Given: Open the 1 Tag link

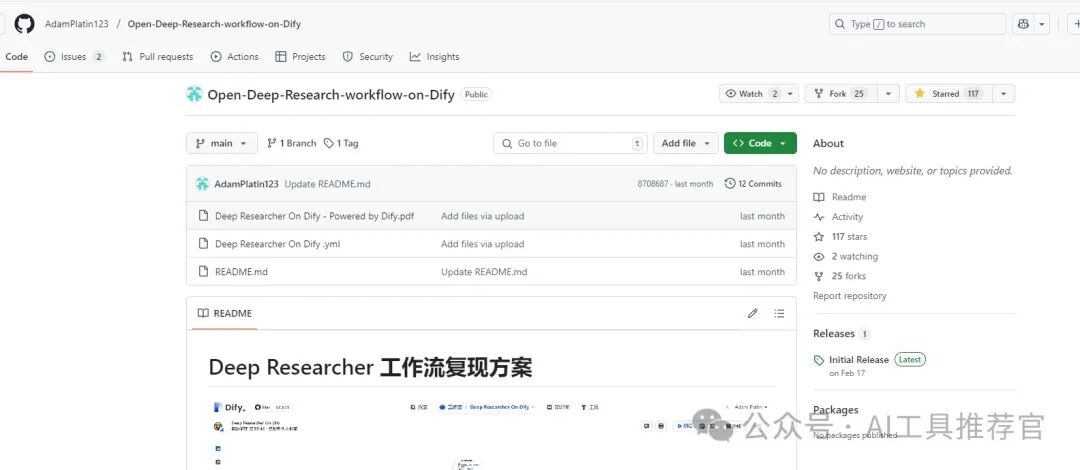Looking at the screenshot, I should coord(342,143).
